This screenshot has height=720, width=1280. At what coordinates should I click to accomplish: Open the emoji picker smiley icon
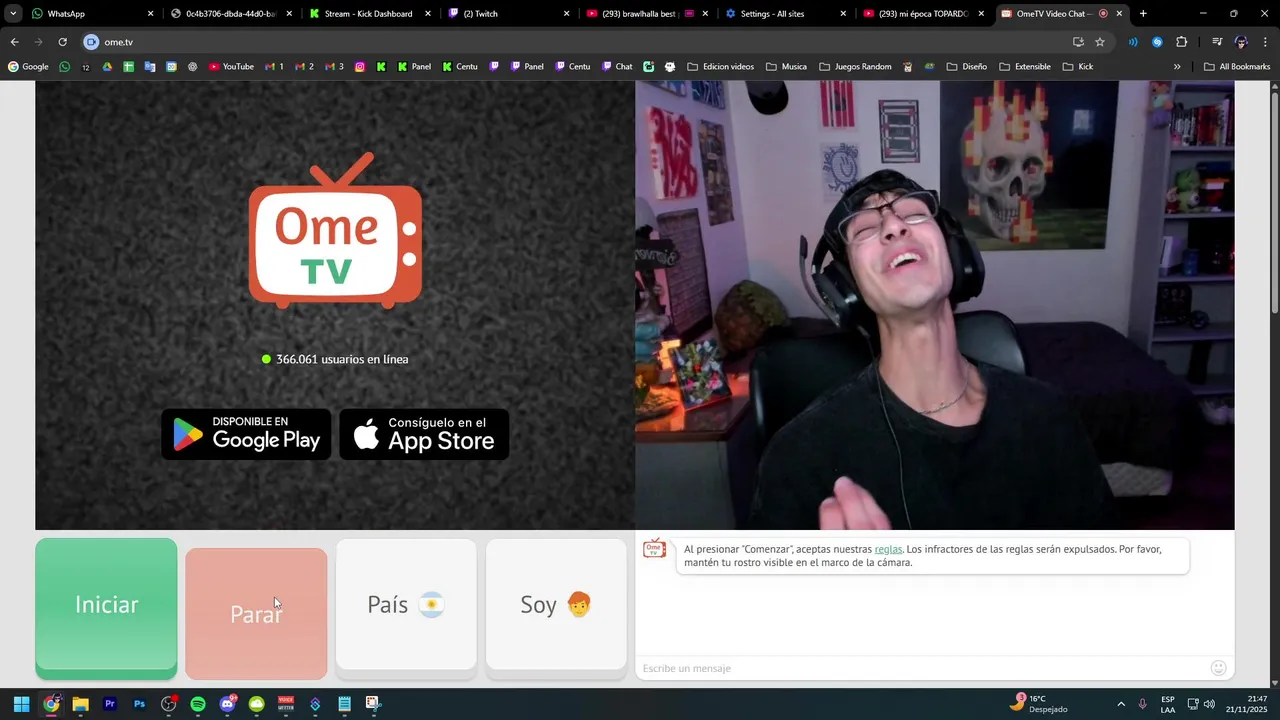pos(1218,668)
